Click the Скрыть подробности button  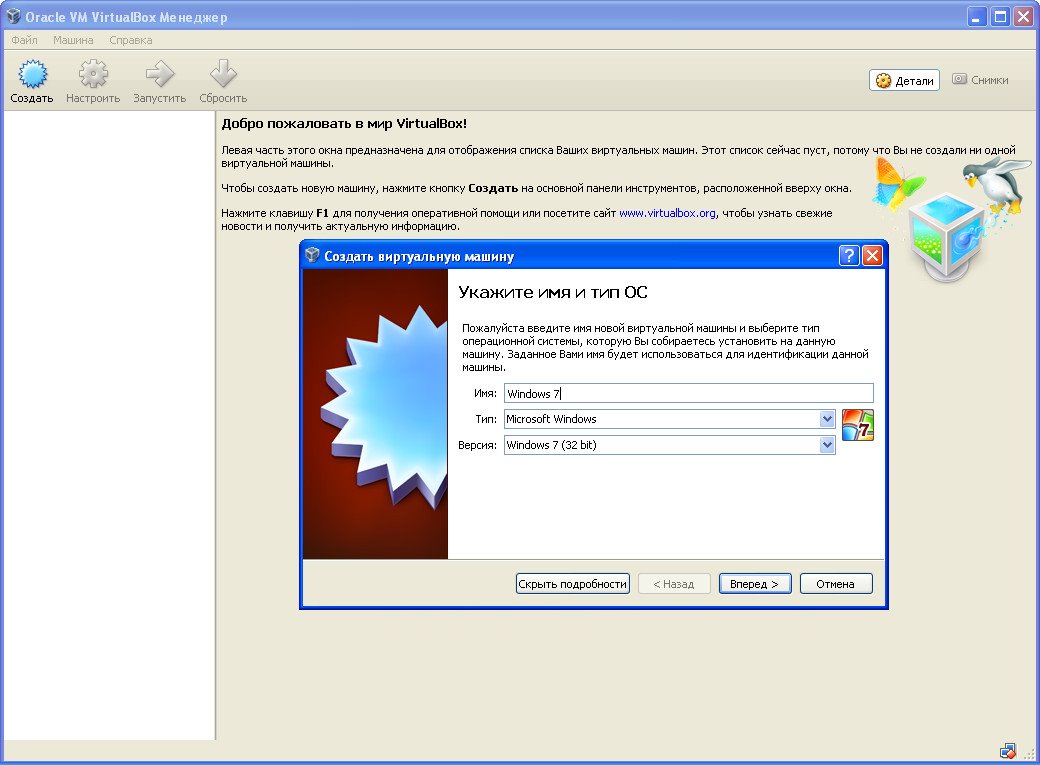coord(572,584)
